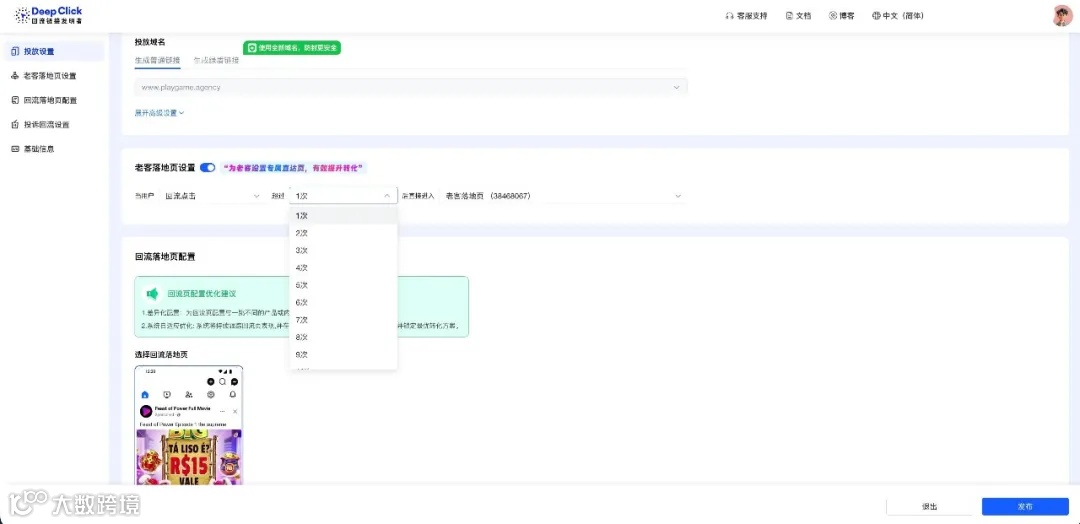This screenshot has height=524, width=1080.
Task: Switch to the 生成普通链接 tab
Action: (157, 60)
